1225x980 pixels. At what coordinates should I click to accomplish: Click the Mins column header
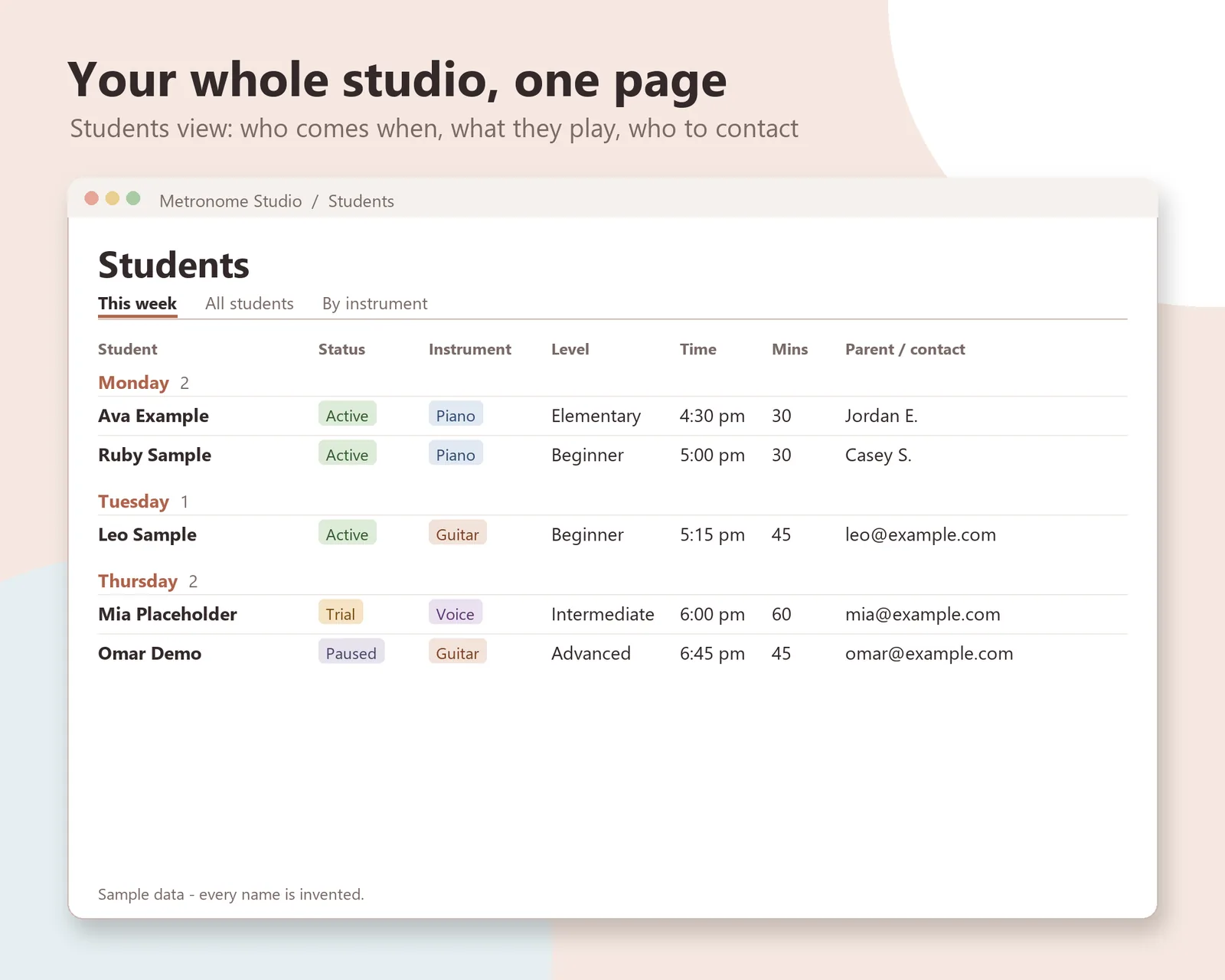coord(789,349)
